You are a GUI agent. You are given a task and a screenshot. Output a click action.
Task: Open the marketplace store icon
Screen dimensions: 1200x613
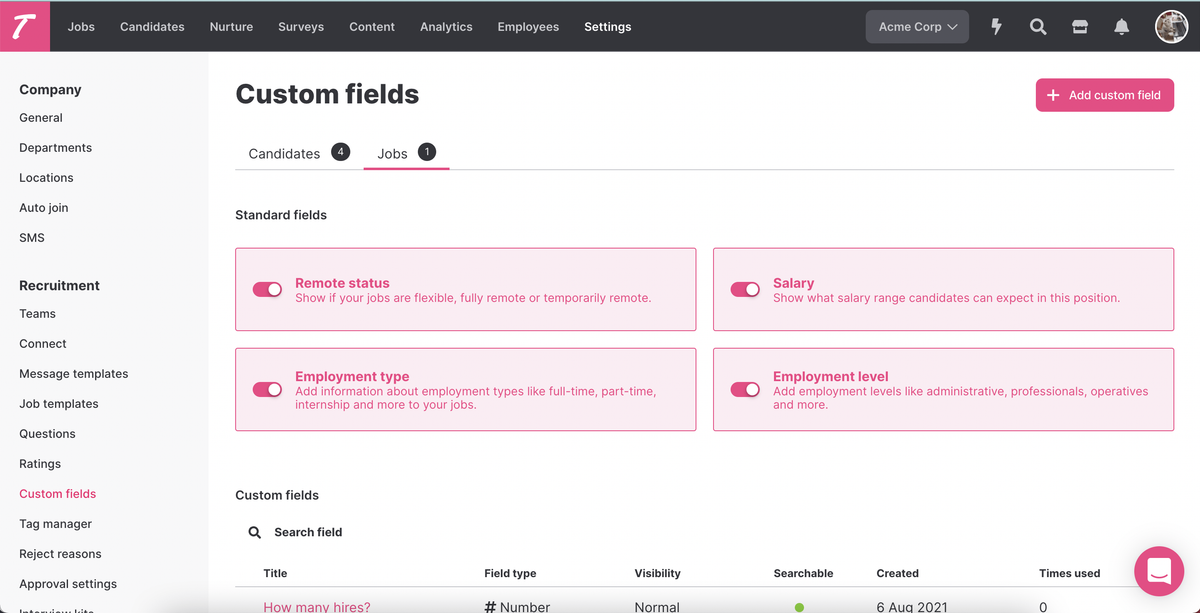pyautogui.click(x=1080, y=27)
